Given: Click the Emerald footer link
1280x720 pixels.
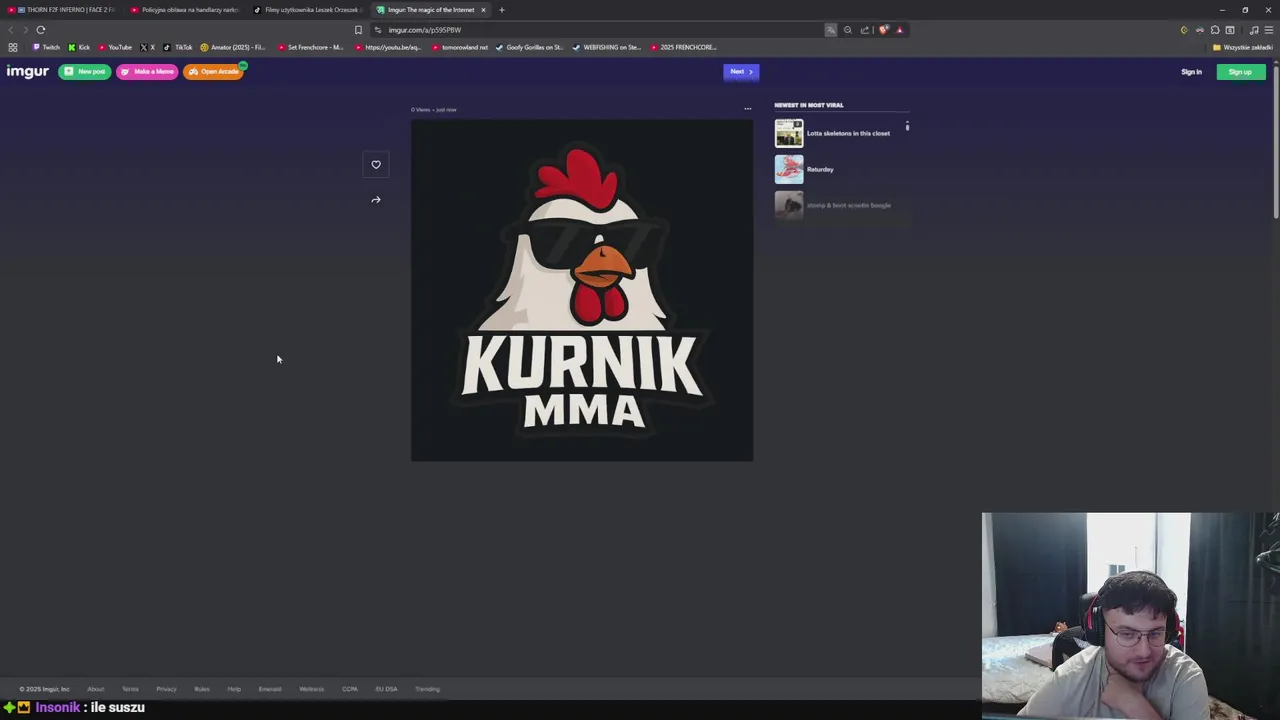Looking at the screenshot, I should tap(270, 689).
